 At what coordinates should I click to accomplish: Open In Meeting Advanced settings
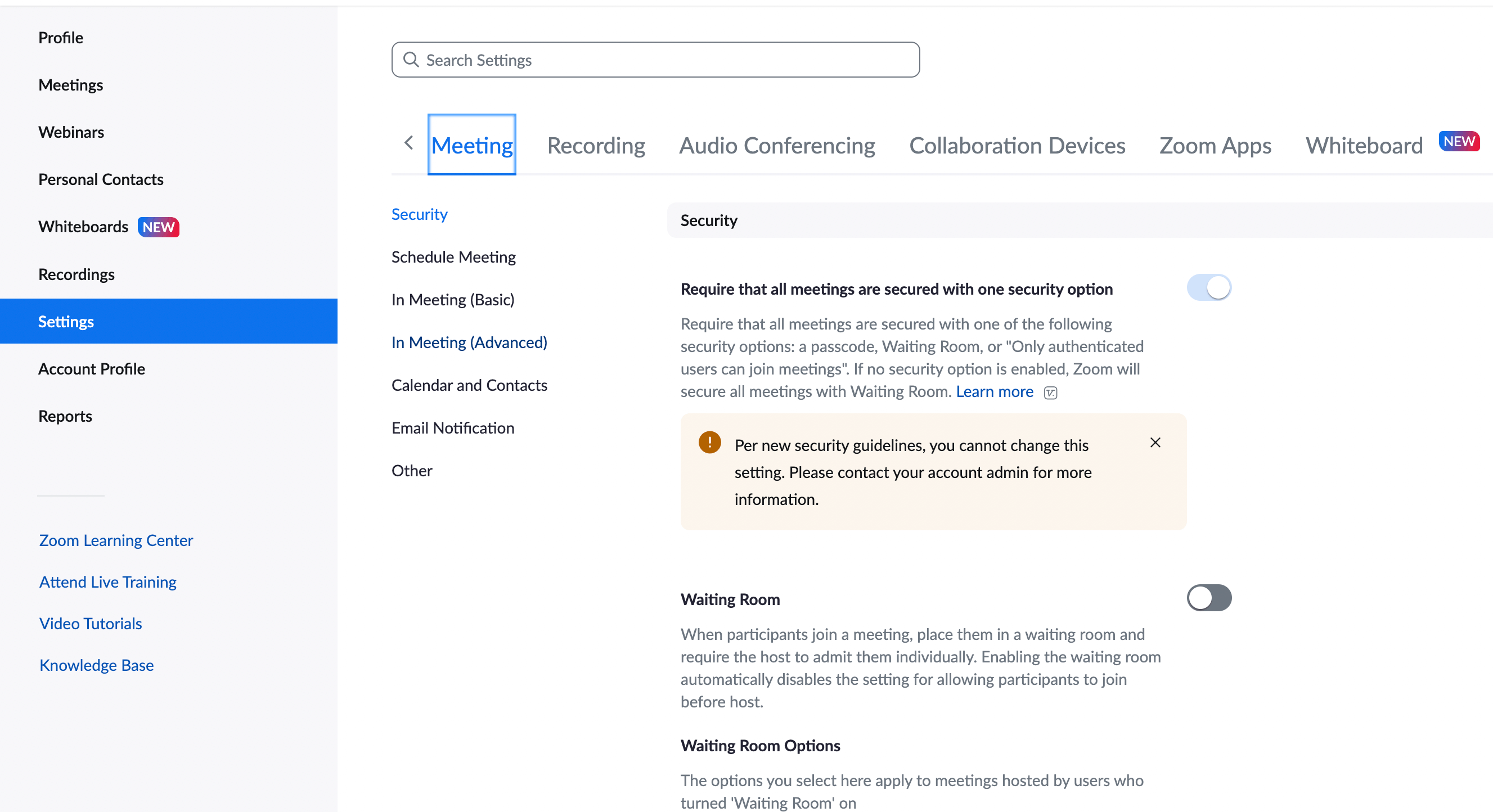[469, 341]
